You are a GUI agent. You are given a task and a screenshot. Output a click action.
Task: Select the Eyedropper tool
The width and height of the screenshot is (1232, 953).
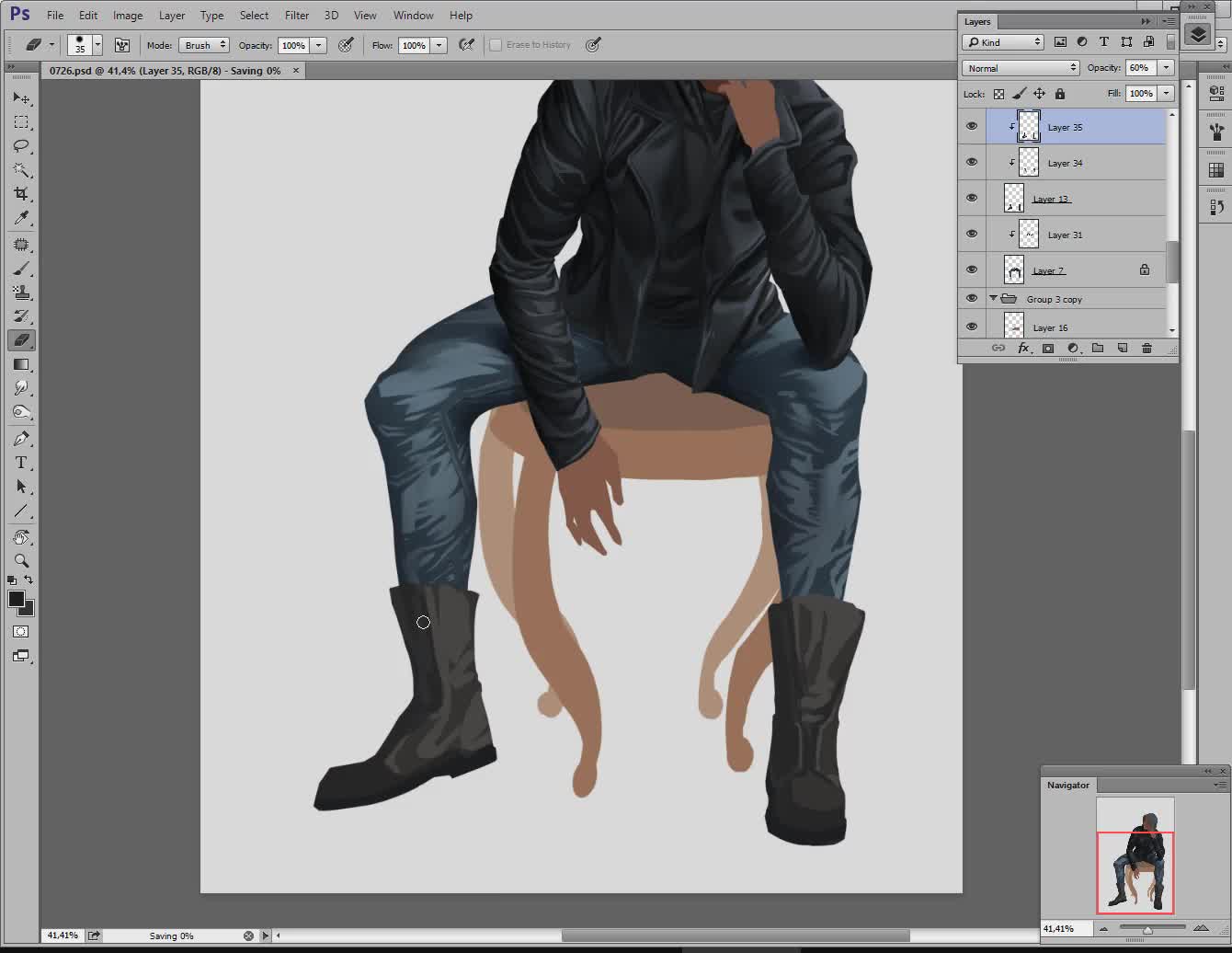pyautogui.click(x=21, y=218)
